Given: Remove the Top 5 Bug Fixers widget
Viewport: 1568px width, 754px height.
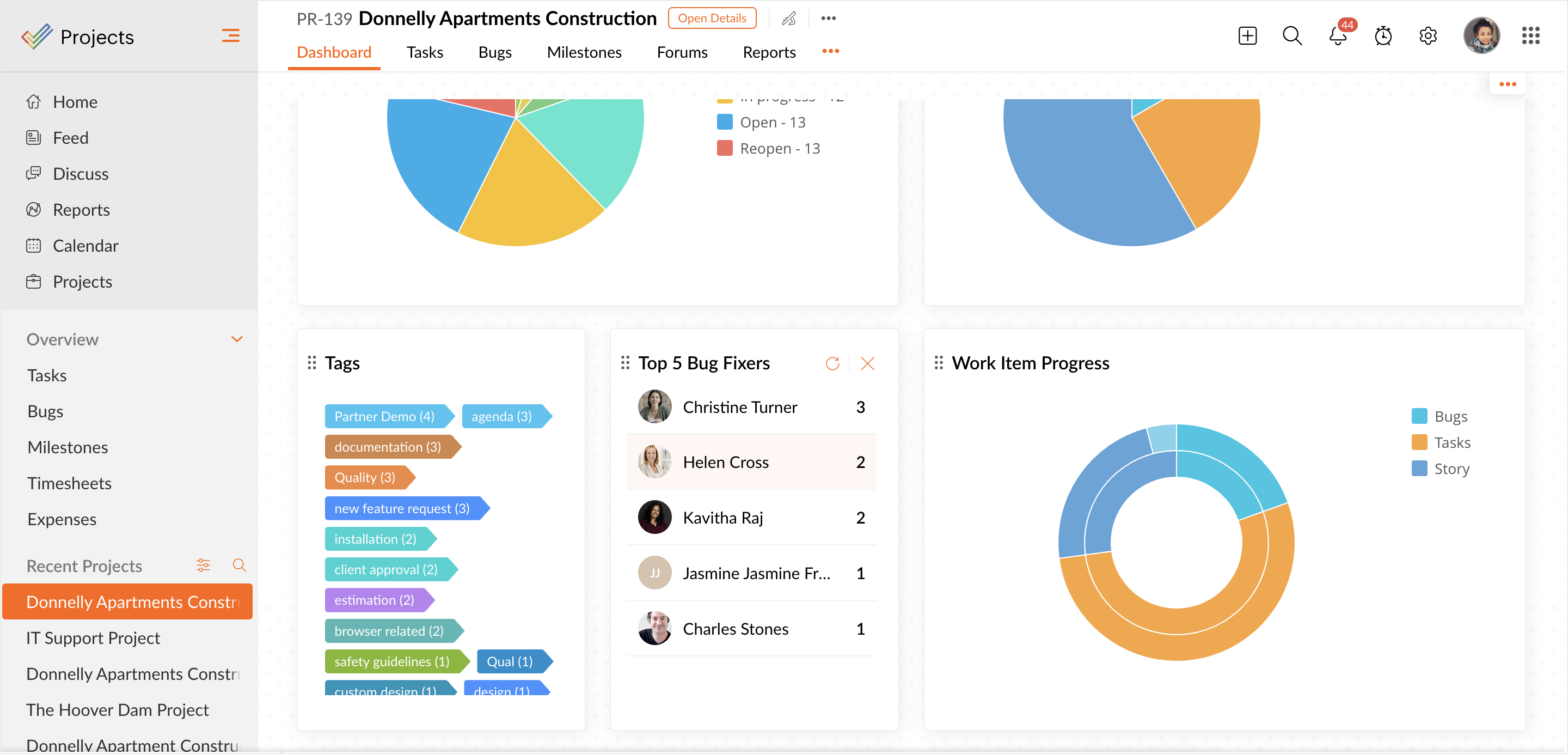Looking at the screenshot, I should tap(867, 363).
